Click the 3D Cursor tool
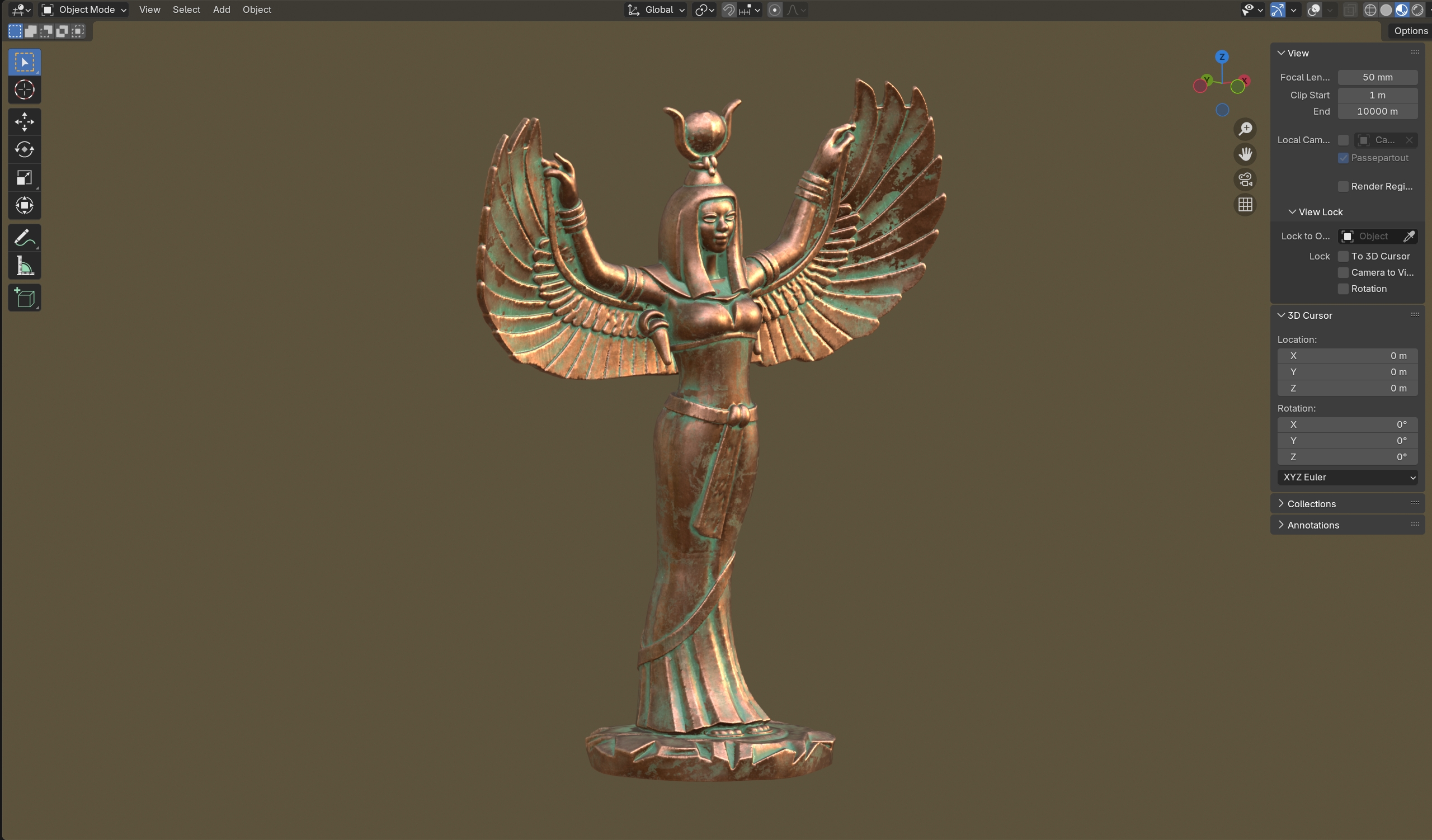 pyautogui.click(x=25, y=89)
